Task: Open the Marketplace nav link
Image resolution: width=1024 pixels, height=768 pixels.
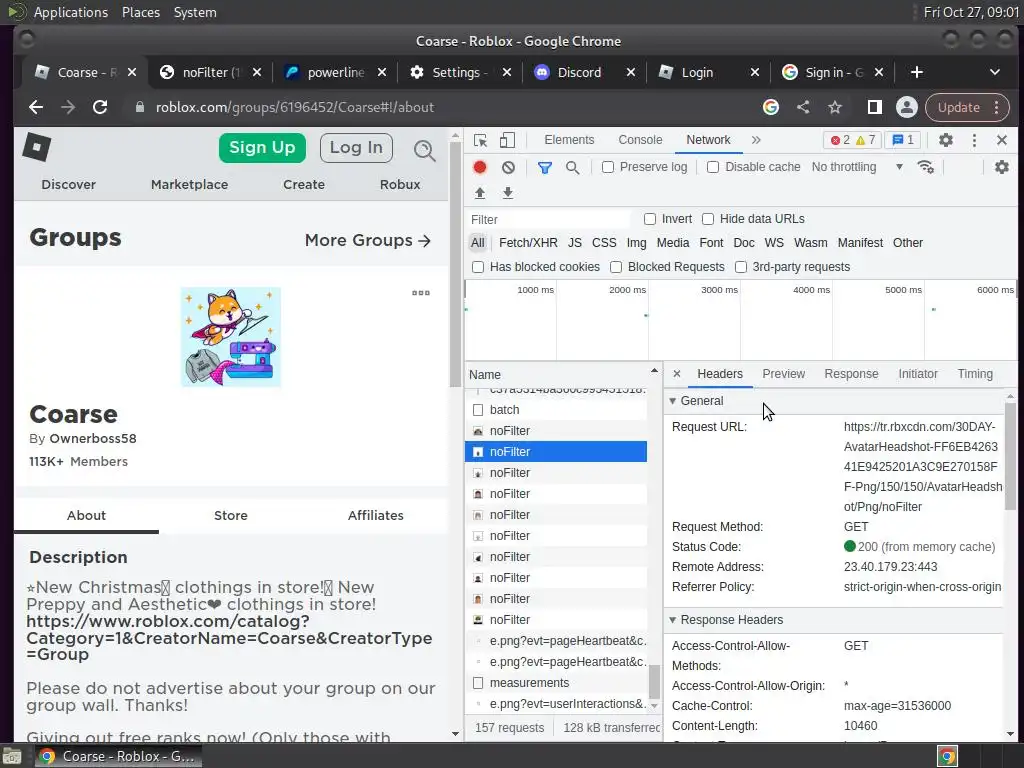Action: pyautogui.click(x=189, y=185)
